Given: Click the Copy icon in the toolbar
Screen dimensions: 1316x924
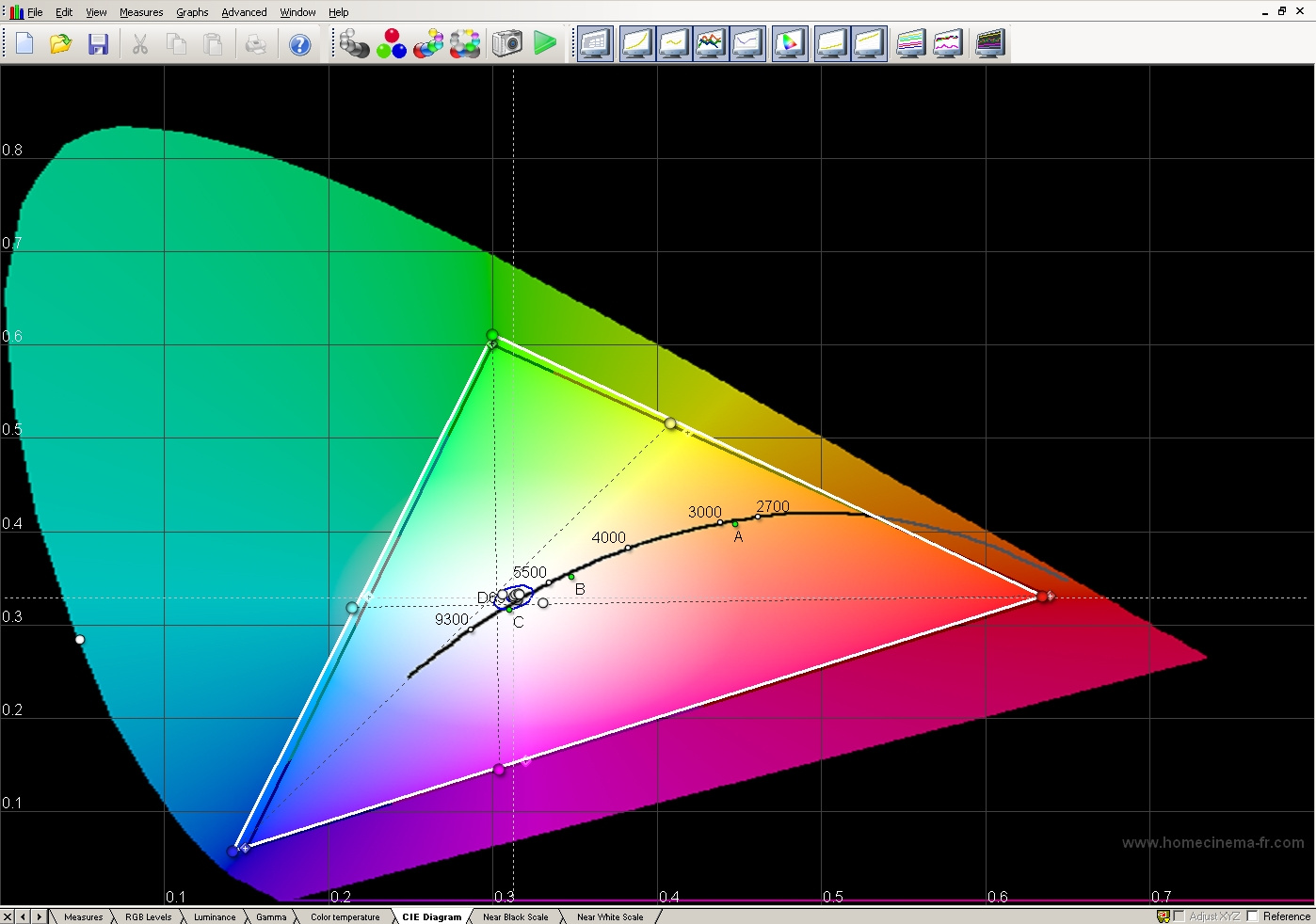Looking at the screenshot, I should coord(176,44).
